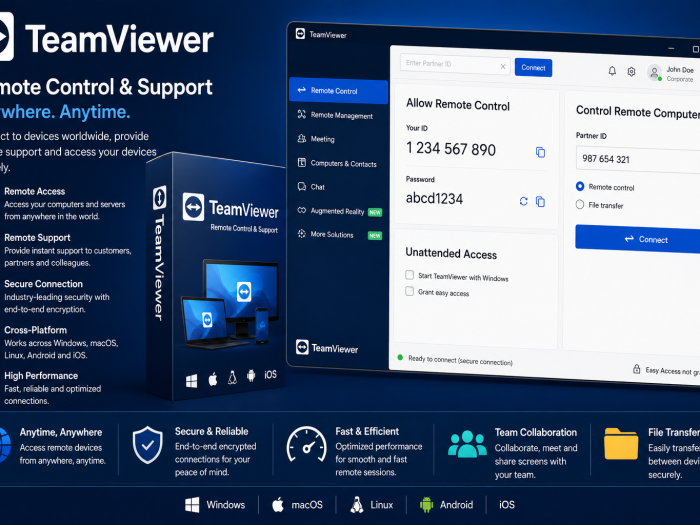Click the Easy Access lock icon
This screenshot has width=700, height=525.
pos(637,369)
